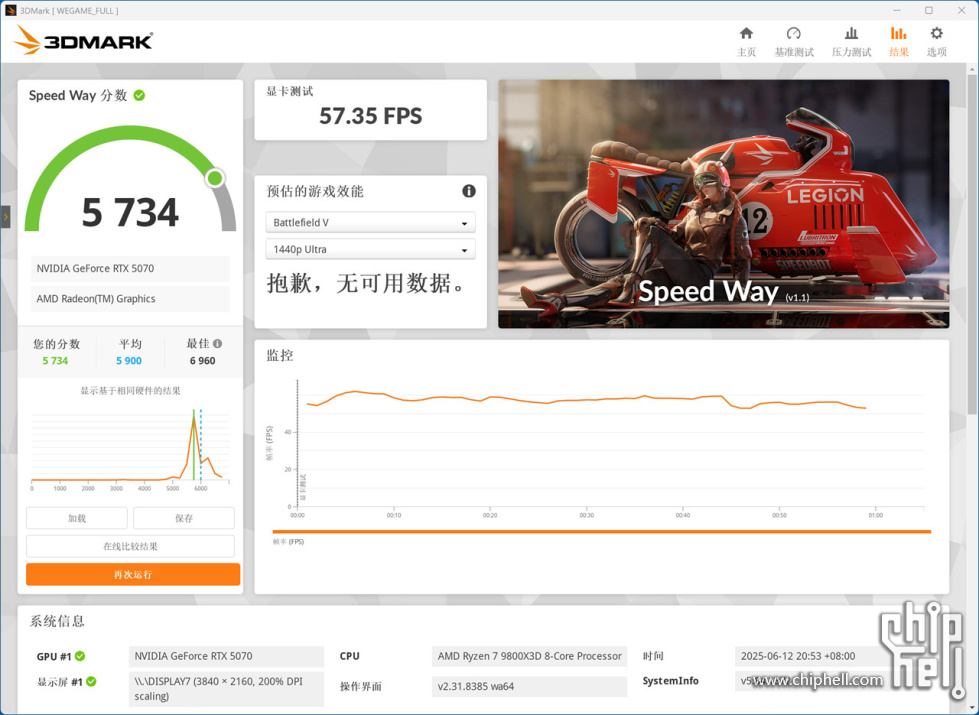Click the 监控 monitoring heading
The image size is (979, 715).
pyautogui.click(x=280, y=355)
